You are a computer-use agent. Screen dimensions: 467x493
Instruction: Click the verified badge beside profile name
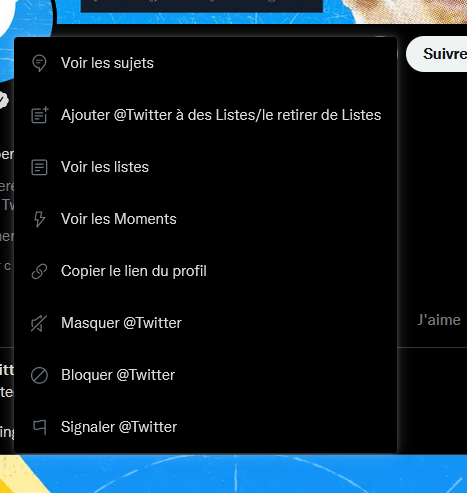point(3,100)
